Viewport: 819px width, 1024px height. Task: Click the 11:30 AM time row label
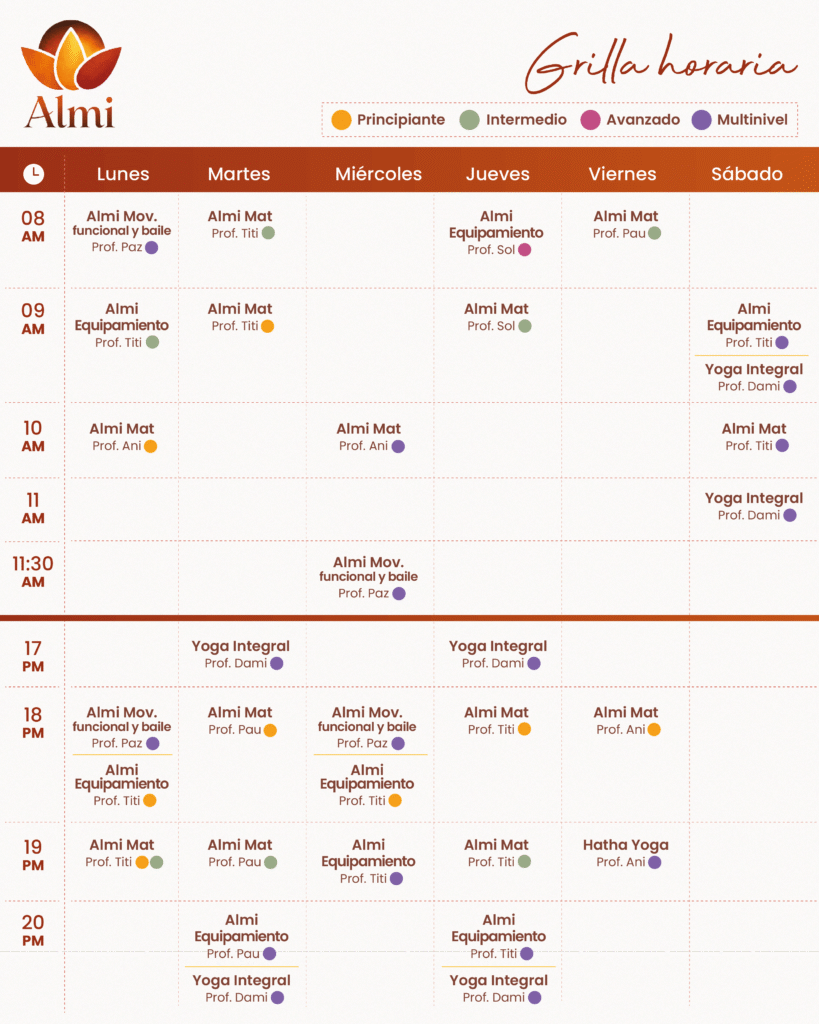click(33, 571)
